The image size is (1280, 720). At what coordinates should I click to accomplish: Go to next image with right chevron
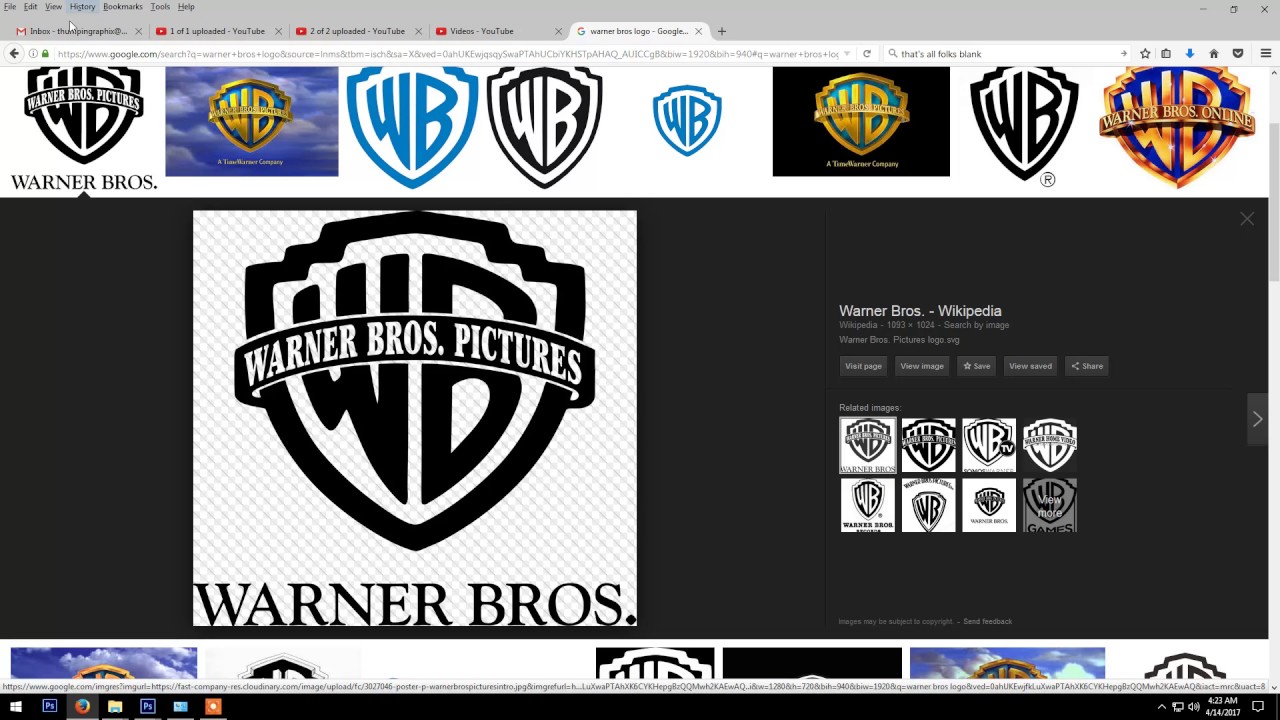[x=1257, y=419]
